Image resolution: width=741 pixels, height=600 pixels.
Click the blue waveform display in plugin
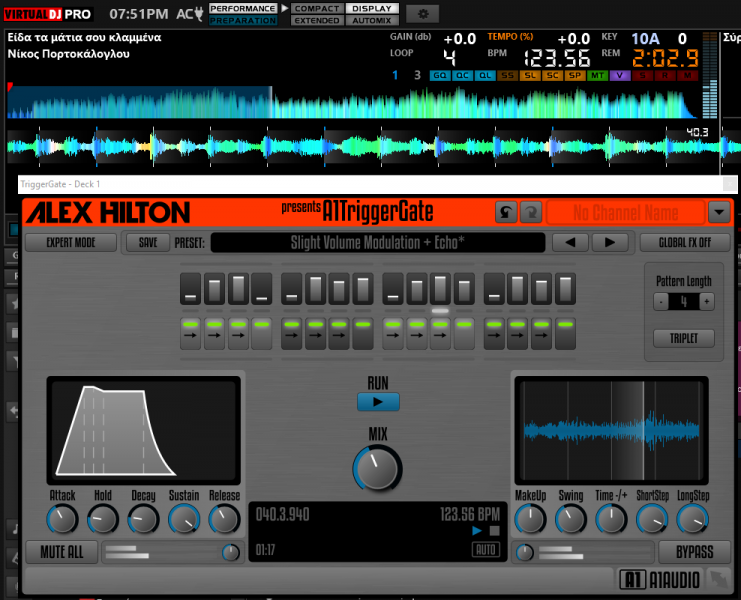612,430
